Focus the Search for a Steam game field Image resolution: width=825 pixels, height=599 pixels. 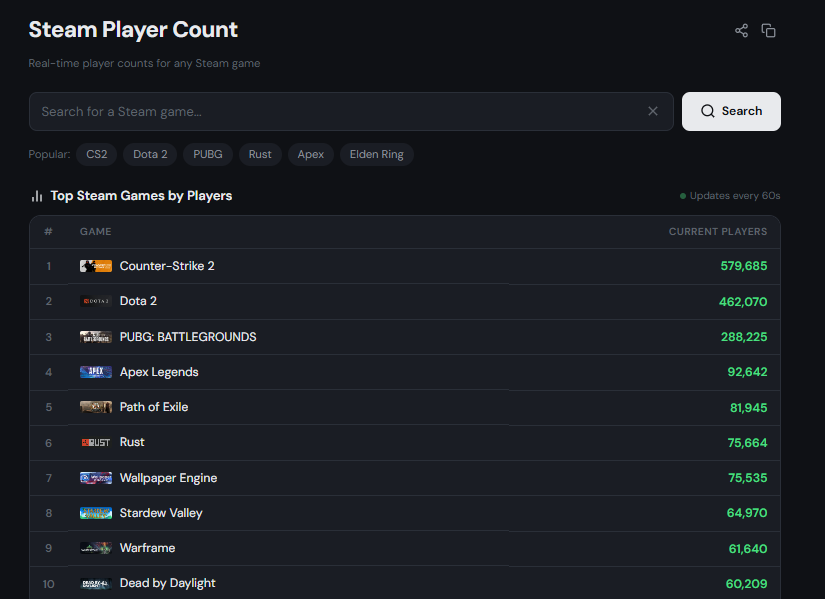pyautogui.click(x=351, y=111)
